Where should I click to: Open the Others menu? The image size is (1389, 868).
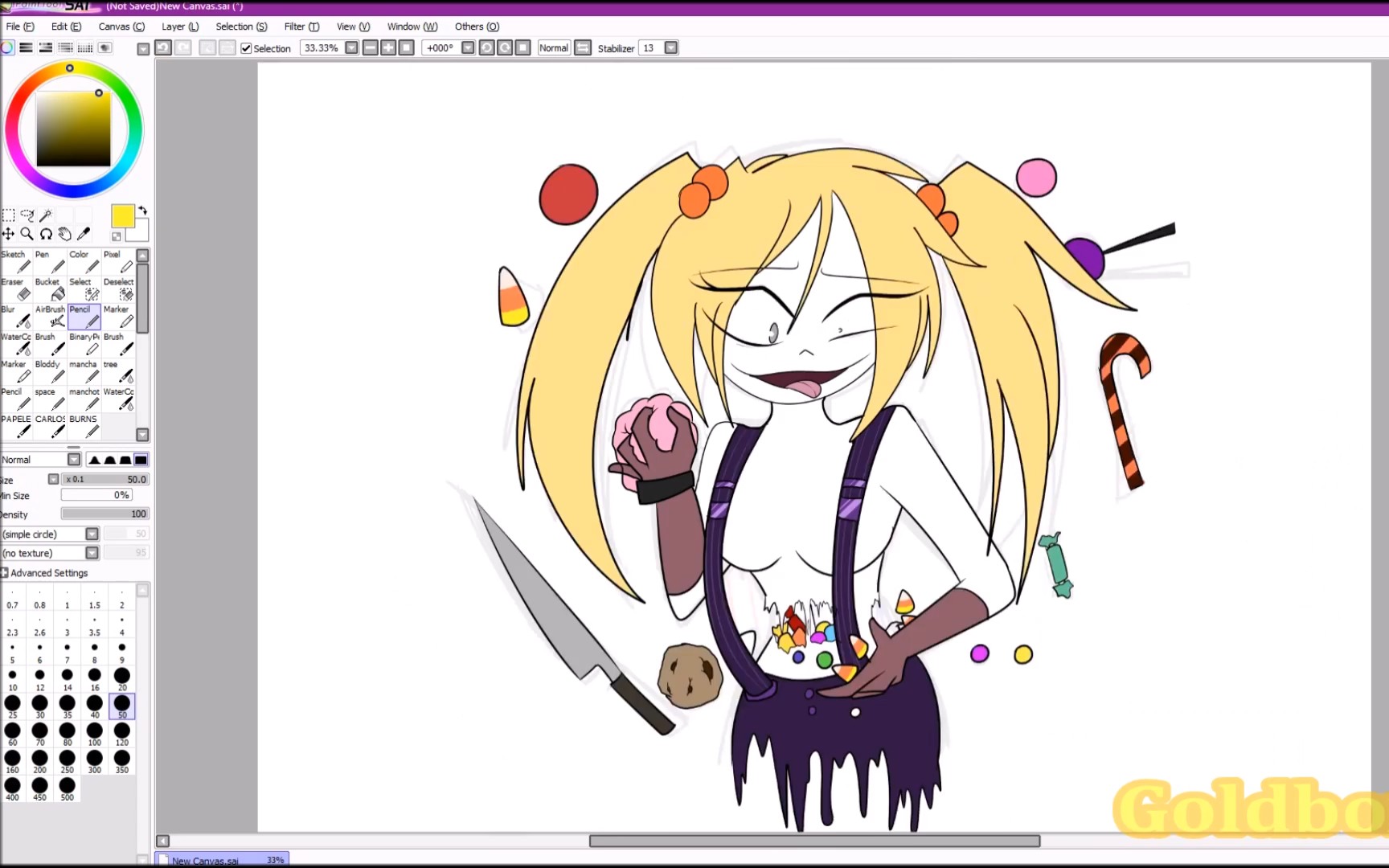point(477,27)
